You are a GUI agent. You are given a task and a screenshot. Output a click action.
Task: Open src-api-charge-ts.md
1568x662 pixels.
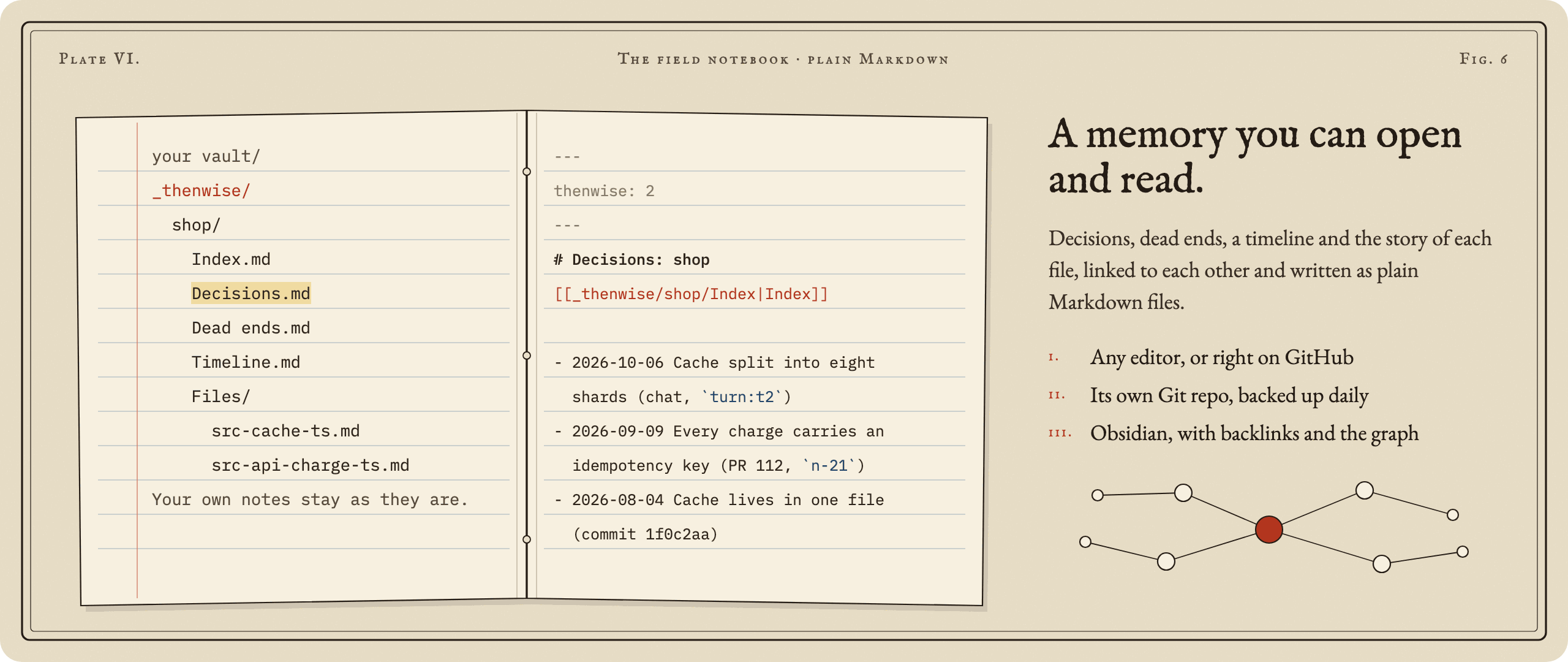[x=311, y=465]
